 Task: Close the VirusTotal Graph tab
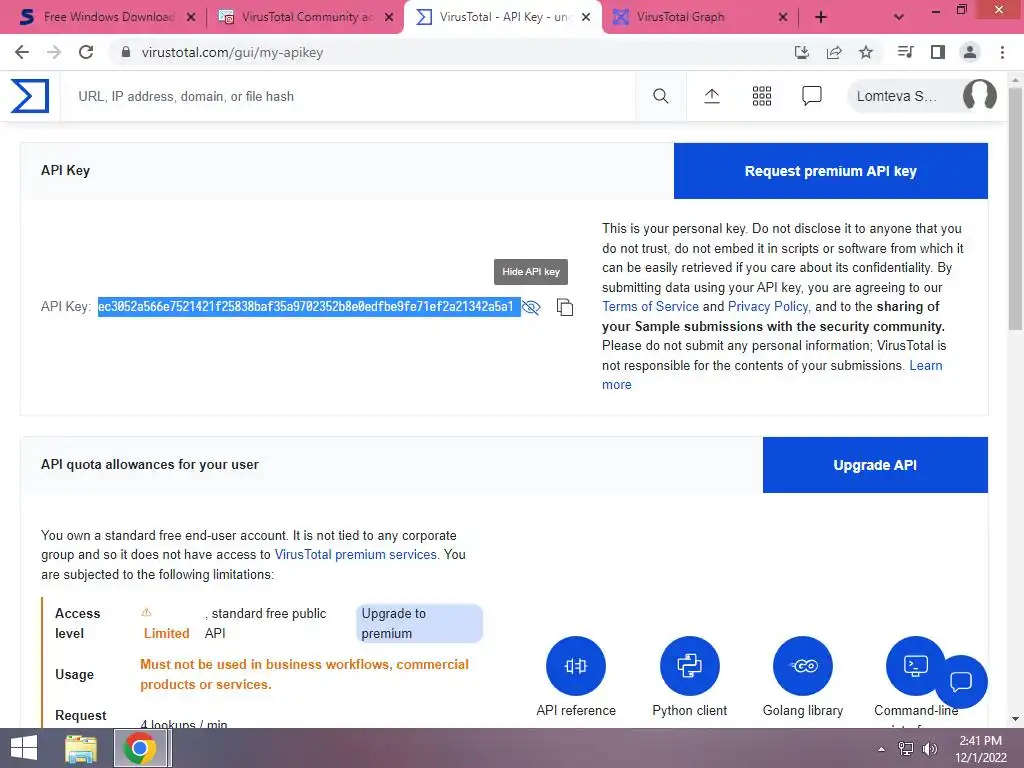782,18
